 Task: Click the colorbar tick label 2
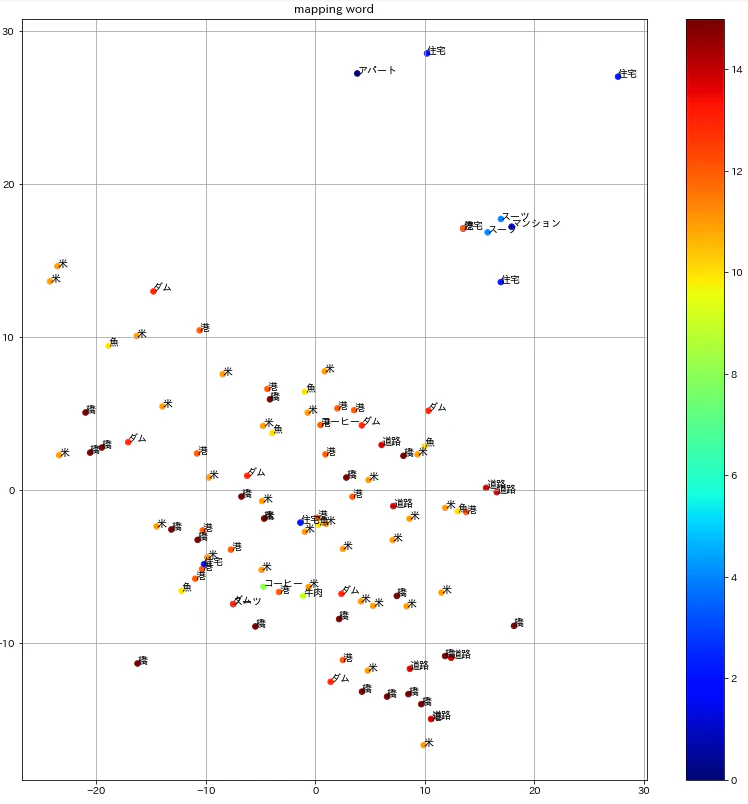(x=734, y=678)
